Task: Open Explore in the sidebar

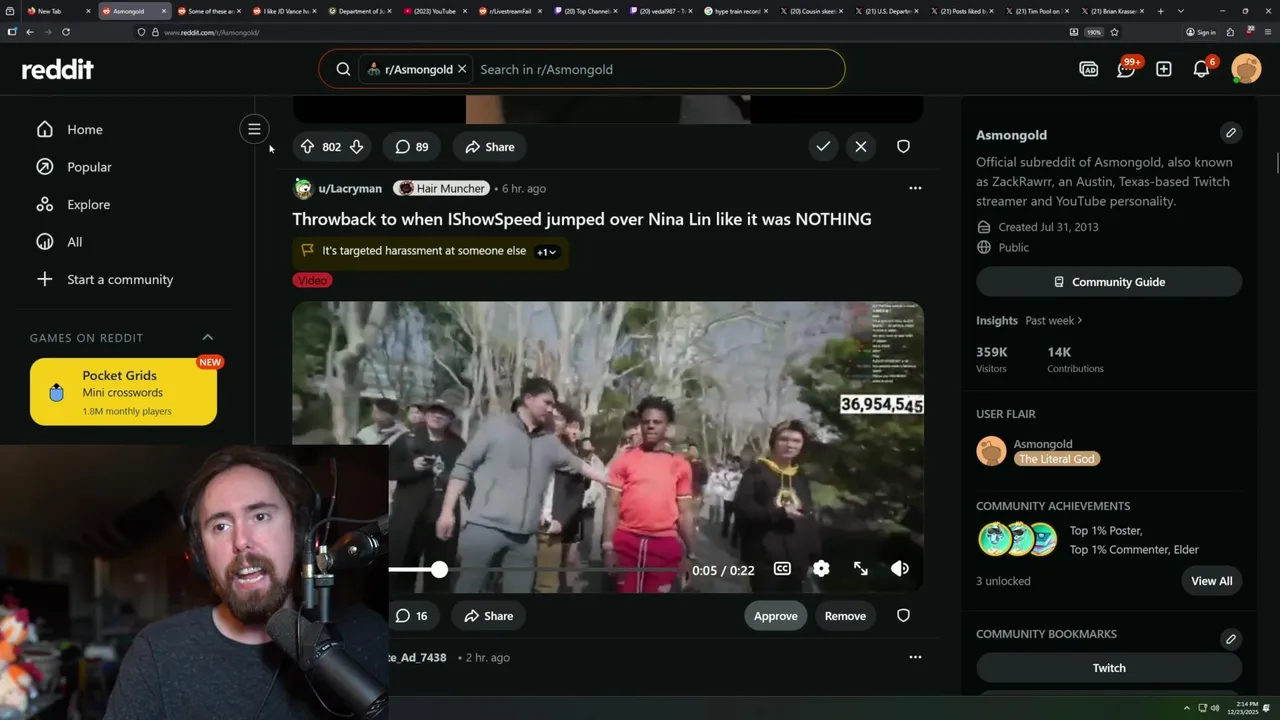Action: [x=88, y=204]
